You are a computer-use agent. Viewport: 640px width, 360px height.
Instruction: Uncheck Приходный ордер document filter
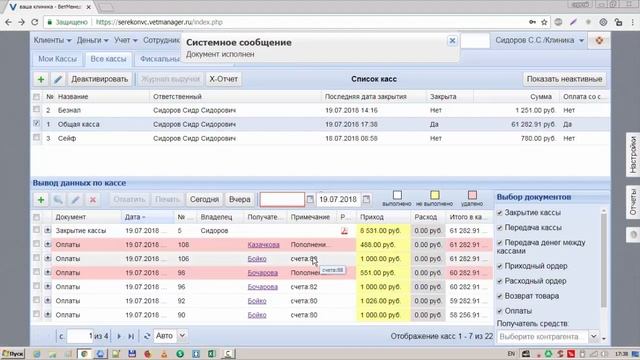tap(500, 266)
